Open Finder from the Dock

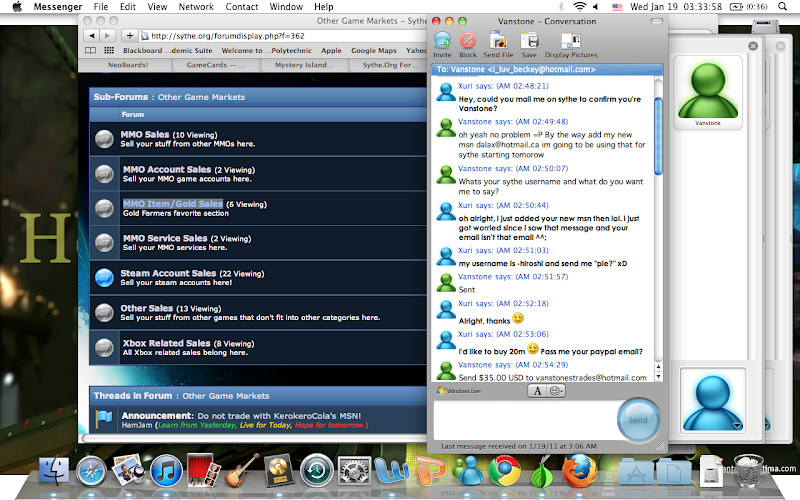click(x=54, y=470)
